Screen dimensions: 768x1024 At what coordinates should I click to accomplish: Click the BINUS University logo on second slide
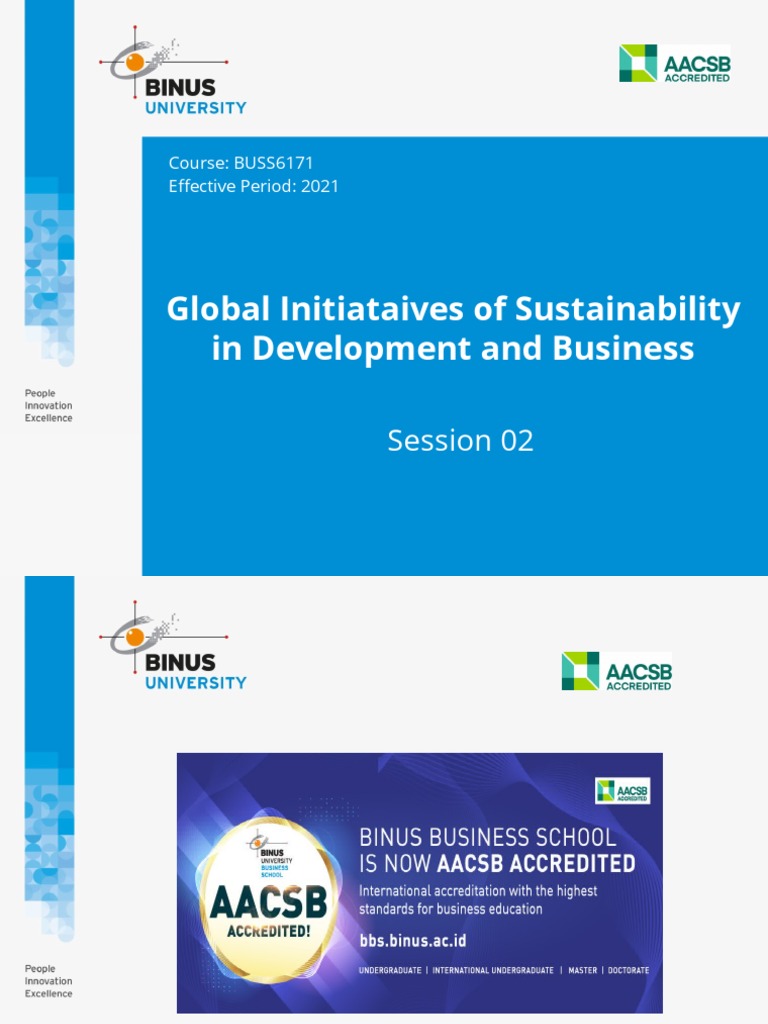172,645
